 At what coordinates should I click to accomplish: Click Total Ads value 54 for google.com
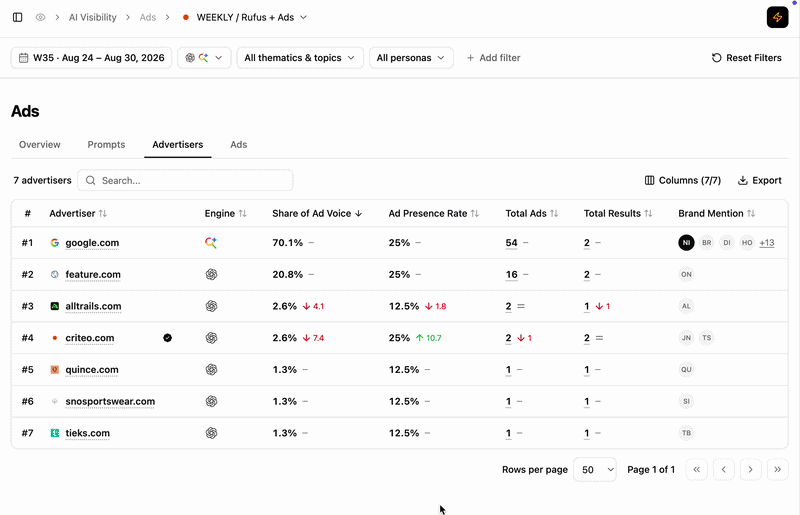(x=511, y=243)
